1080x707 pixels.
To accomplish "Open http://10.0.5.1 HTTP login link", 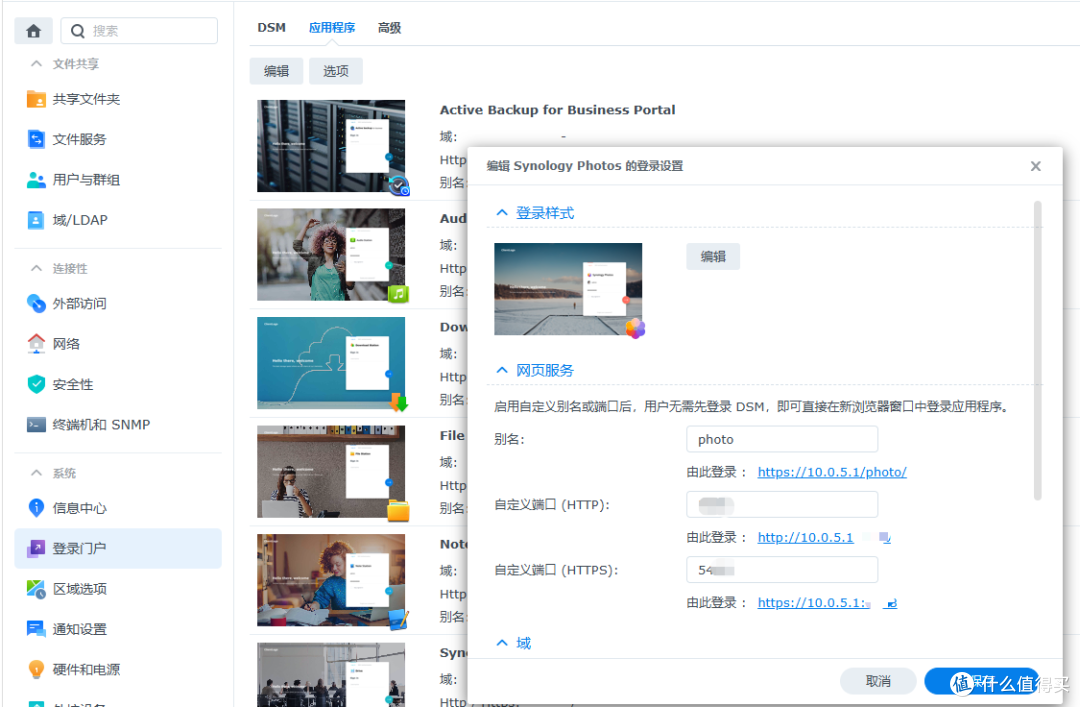I will click(805, 537).
